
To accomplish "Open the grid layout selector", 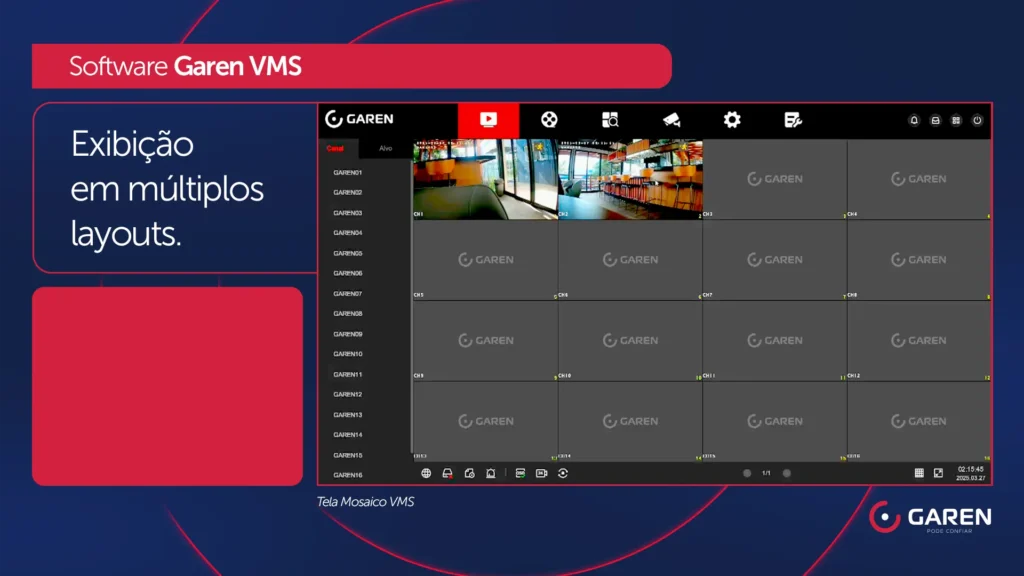I will 919,473.
